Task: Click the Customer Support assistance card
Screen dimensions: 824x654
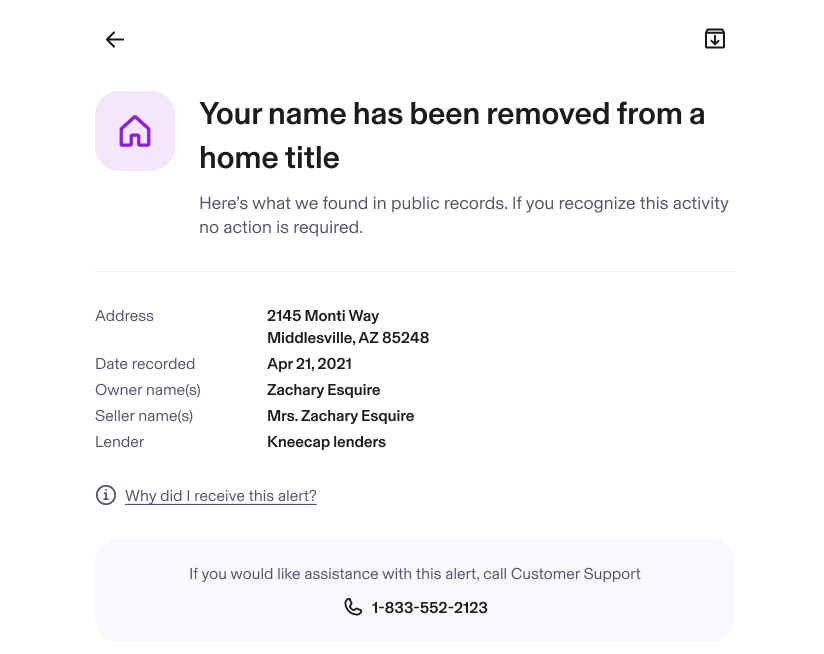Action: 415,590
